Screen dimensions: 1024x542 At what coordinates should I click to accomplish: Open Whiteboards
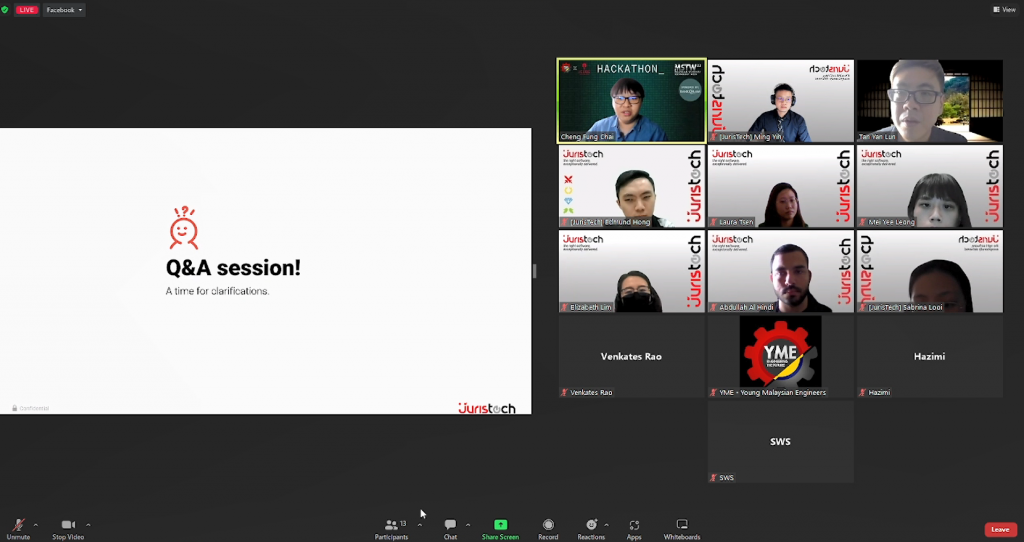[682, 528]
